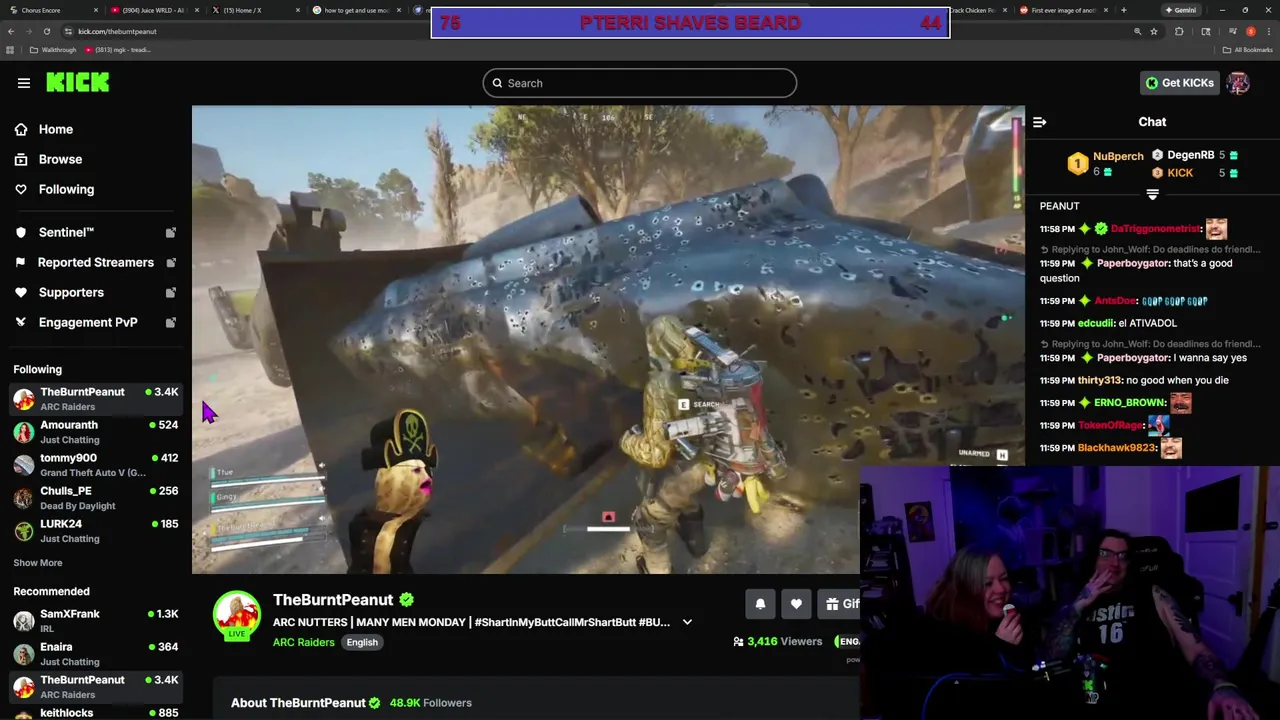Open the hamburger menu beside Kick logo
The width and height of the screenshot is (1280, 720).
24,83
